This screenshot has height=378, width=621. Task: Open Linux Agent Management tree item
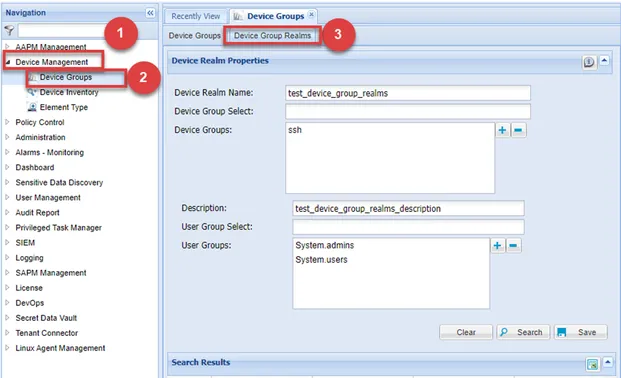[x=60, y=348]
